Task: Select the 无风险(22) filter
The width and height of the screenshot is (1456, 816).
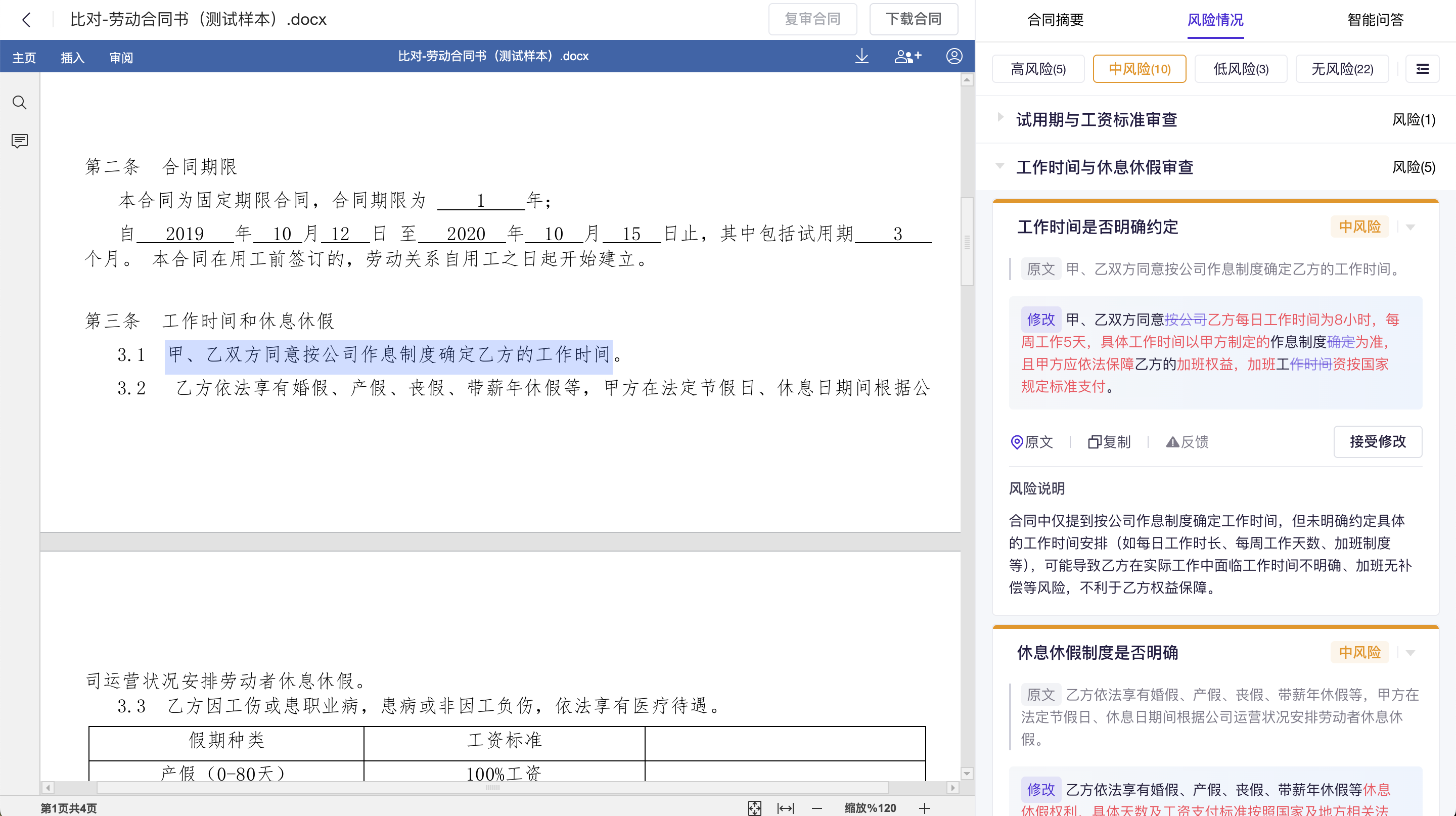Action: pos(1342,69)
